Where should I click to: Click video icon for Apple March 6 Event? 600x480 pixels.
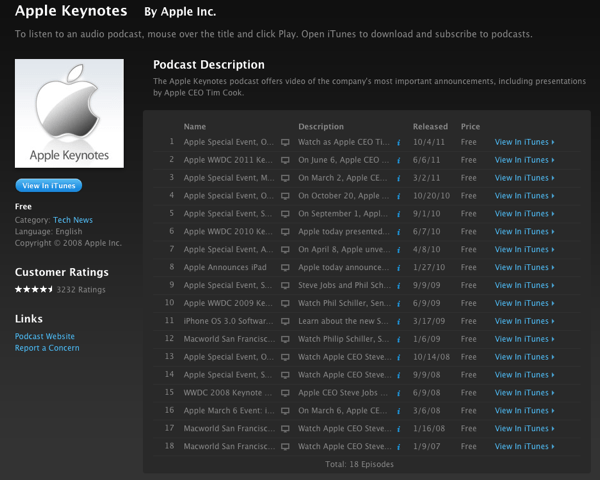point(285,411)
